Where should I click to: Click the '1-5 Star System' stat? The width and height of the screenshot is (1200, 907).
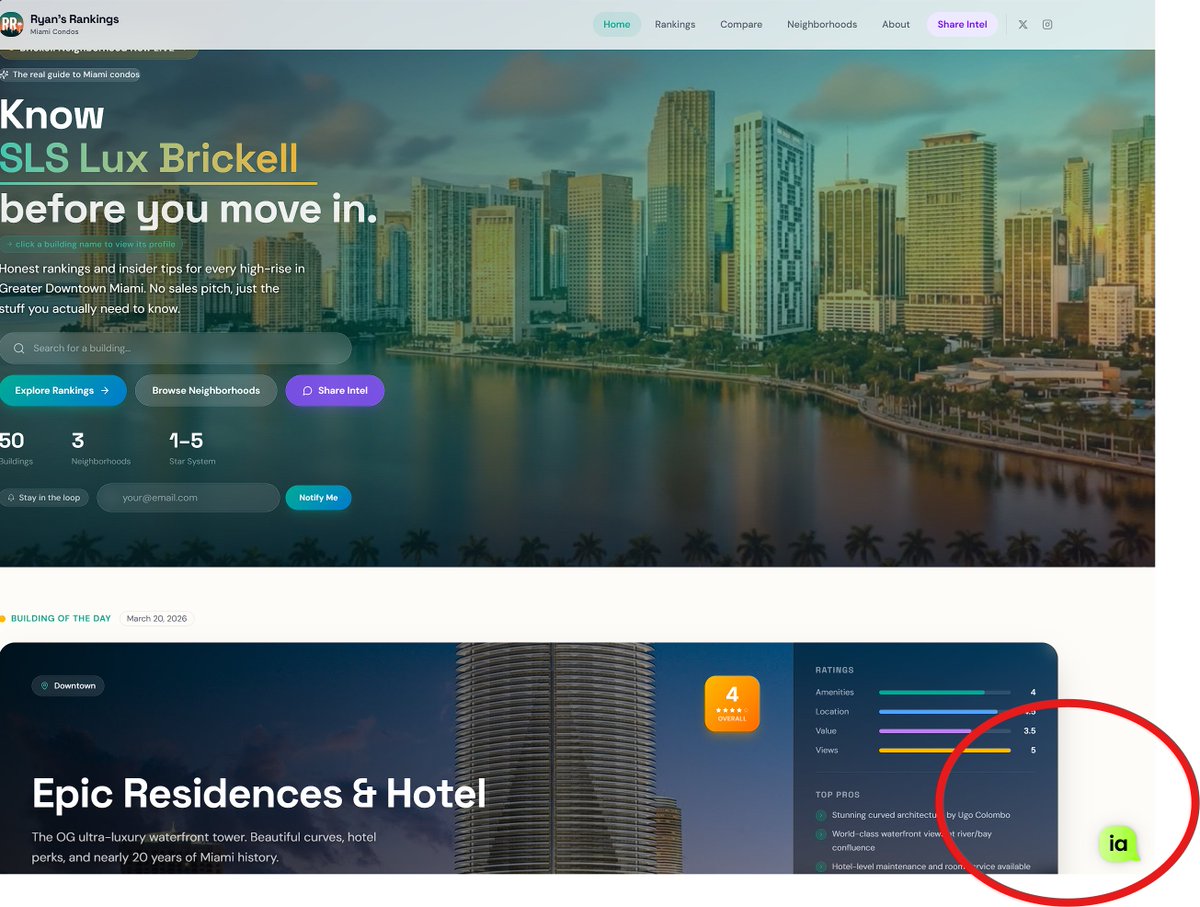pos(192,448)
